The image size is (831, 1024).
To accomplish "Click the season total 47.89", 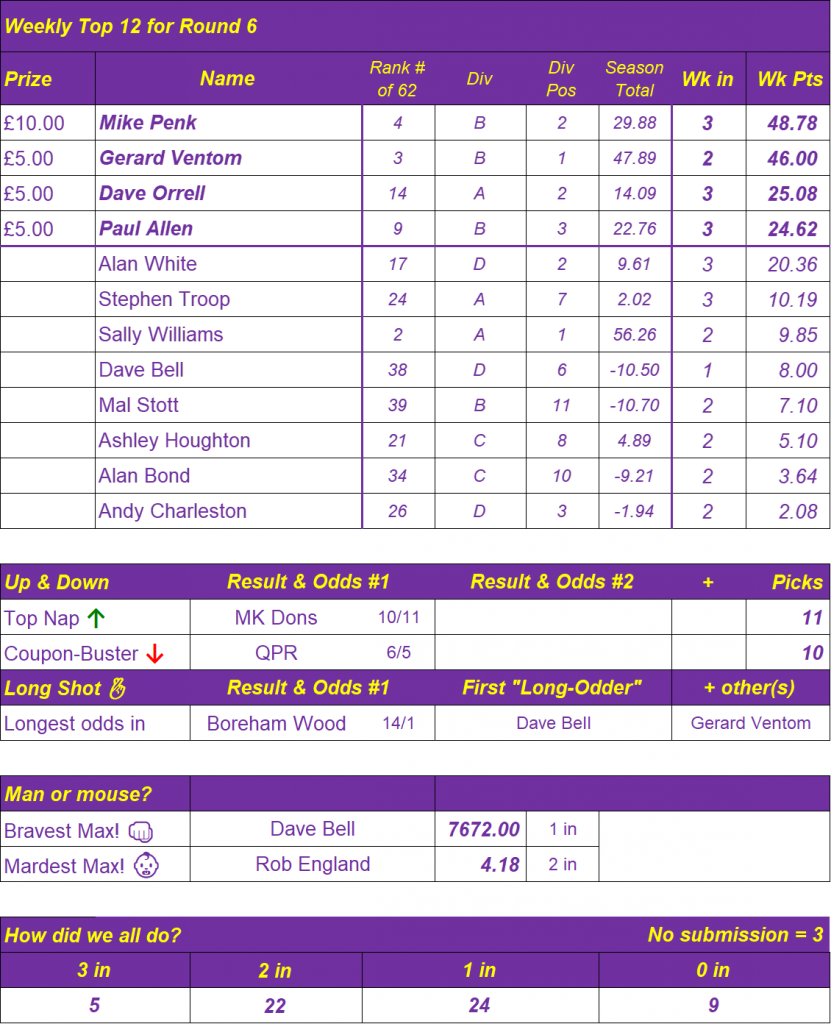I will 634,158.
